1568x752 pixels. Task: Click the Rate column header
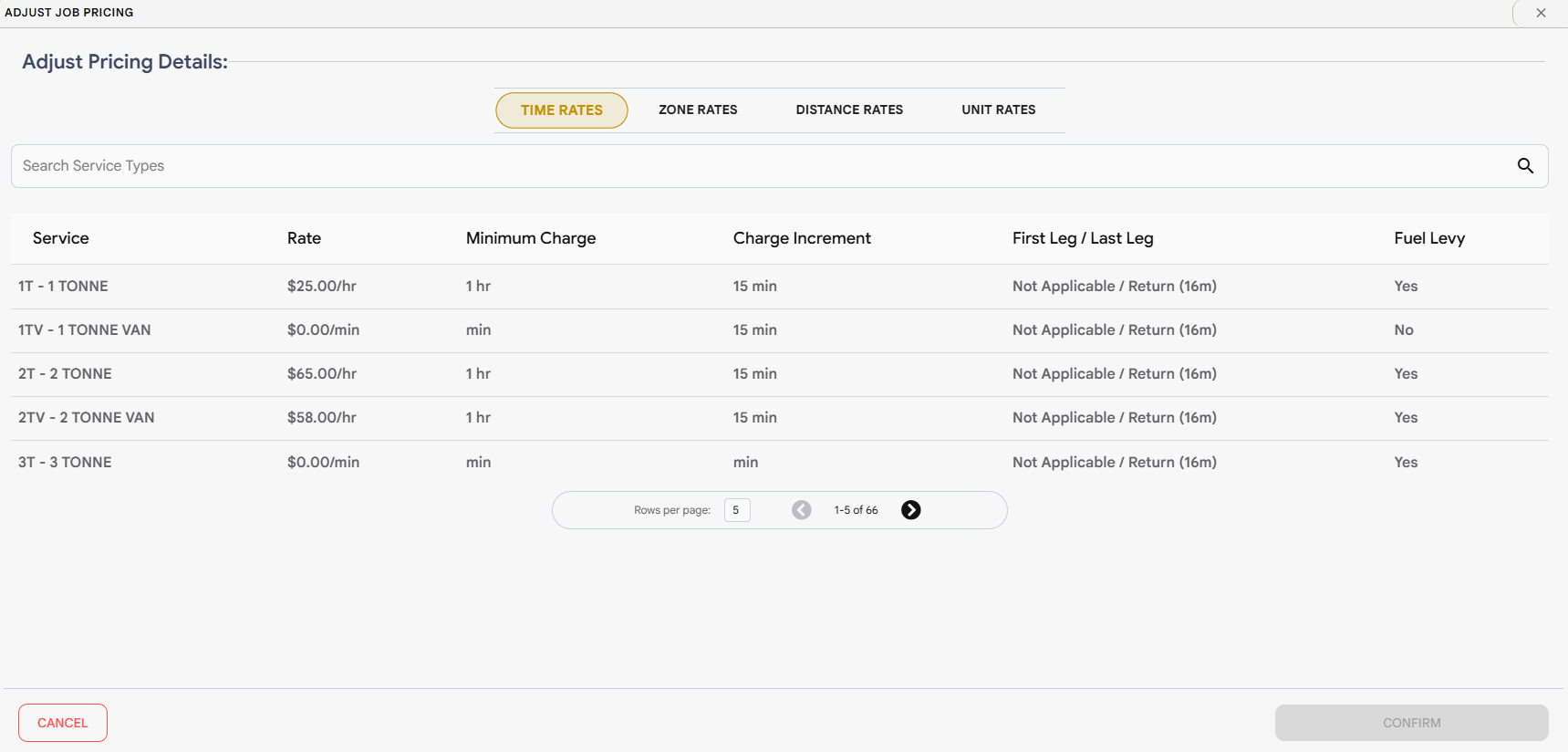[304, 238]
